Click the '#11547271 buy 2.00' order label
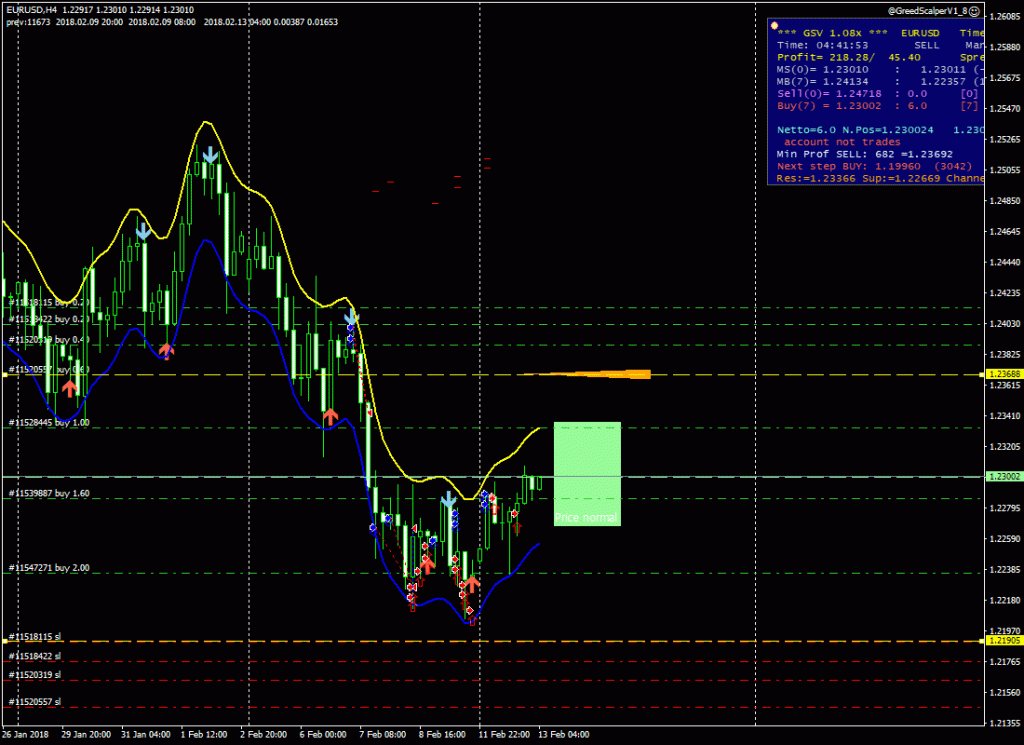1024x745 pixels. coord(49,568)
